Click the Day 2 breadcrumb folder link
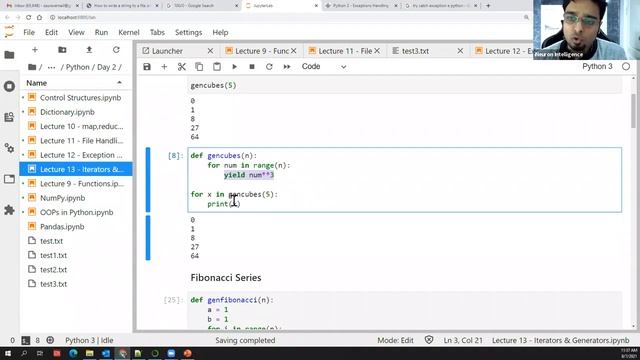This screenshot has height=360, width=640. click(x=107, y=67)
